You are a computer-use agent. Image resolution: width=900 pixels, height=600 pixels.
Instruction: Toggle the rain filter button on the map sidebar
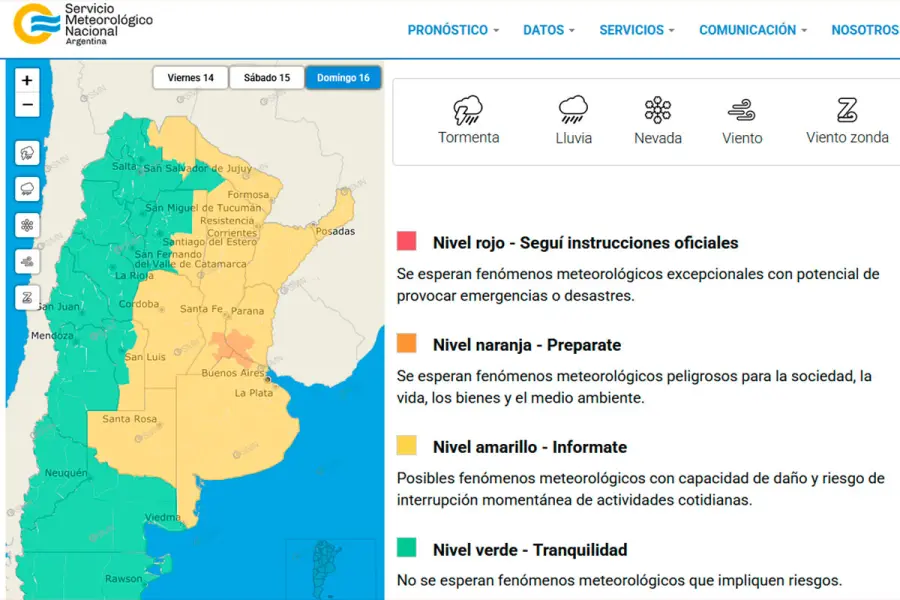coord(27,189)
